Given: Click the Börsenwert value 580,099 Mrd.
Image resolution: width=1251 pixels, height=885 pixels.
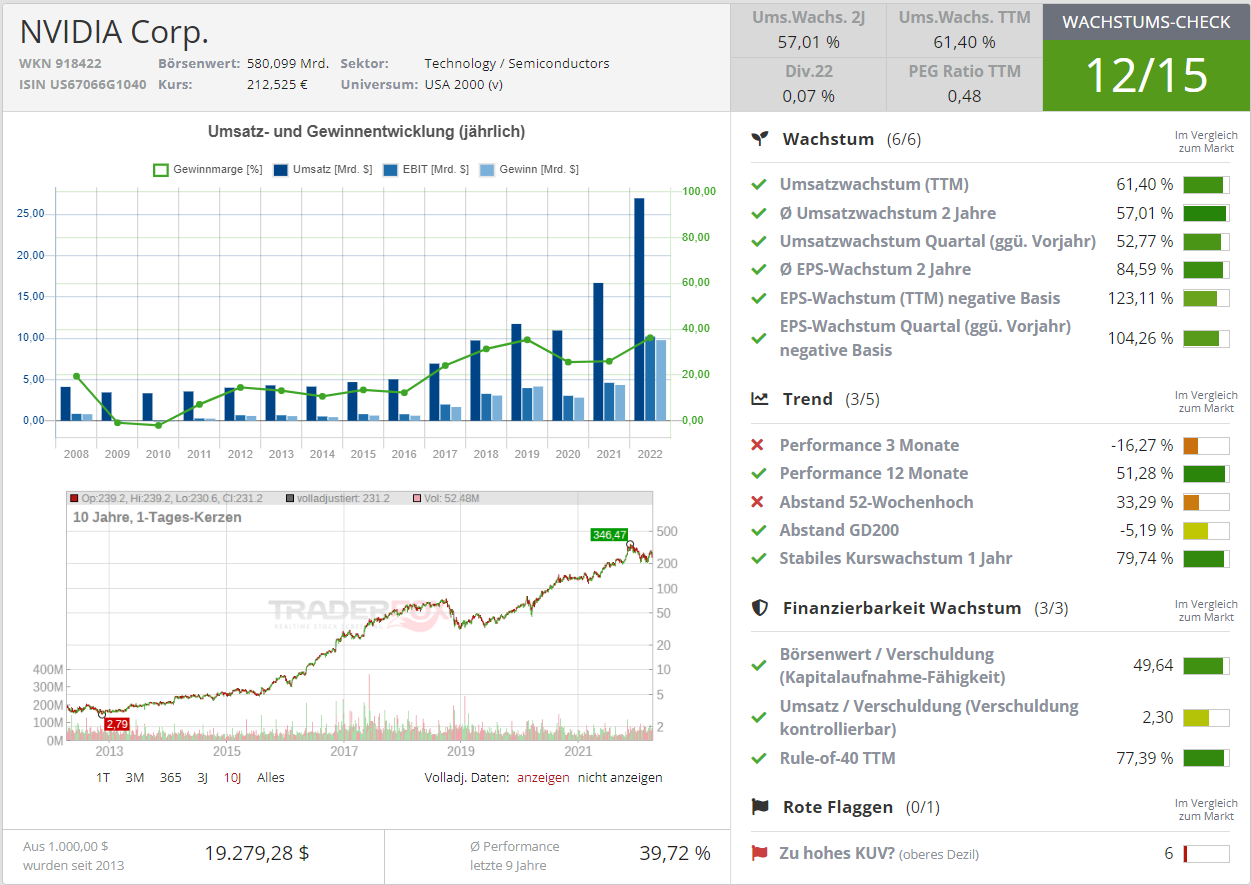Looking at the screenshot, I should [x=288, y=63].
